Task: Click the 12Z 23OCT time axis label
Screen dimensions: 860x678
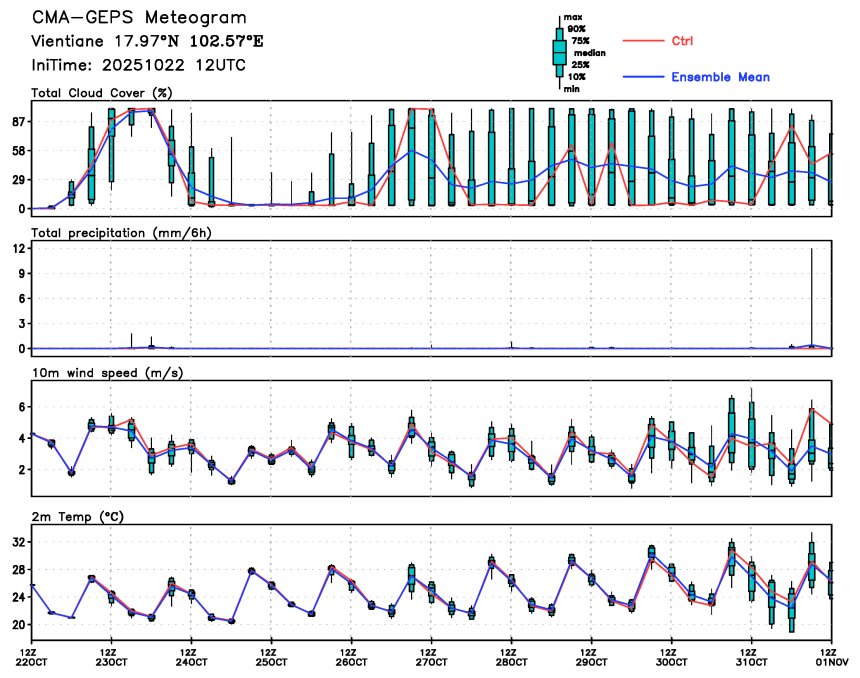Action: click(x=111, y=657)
